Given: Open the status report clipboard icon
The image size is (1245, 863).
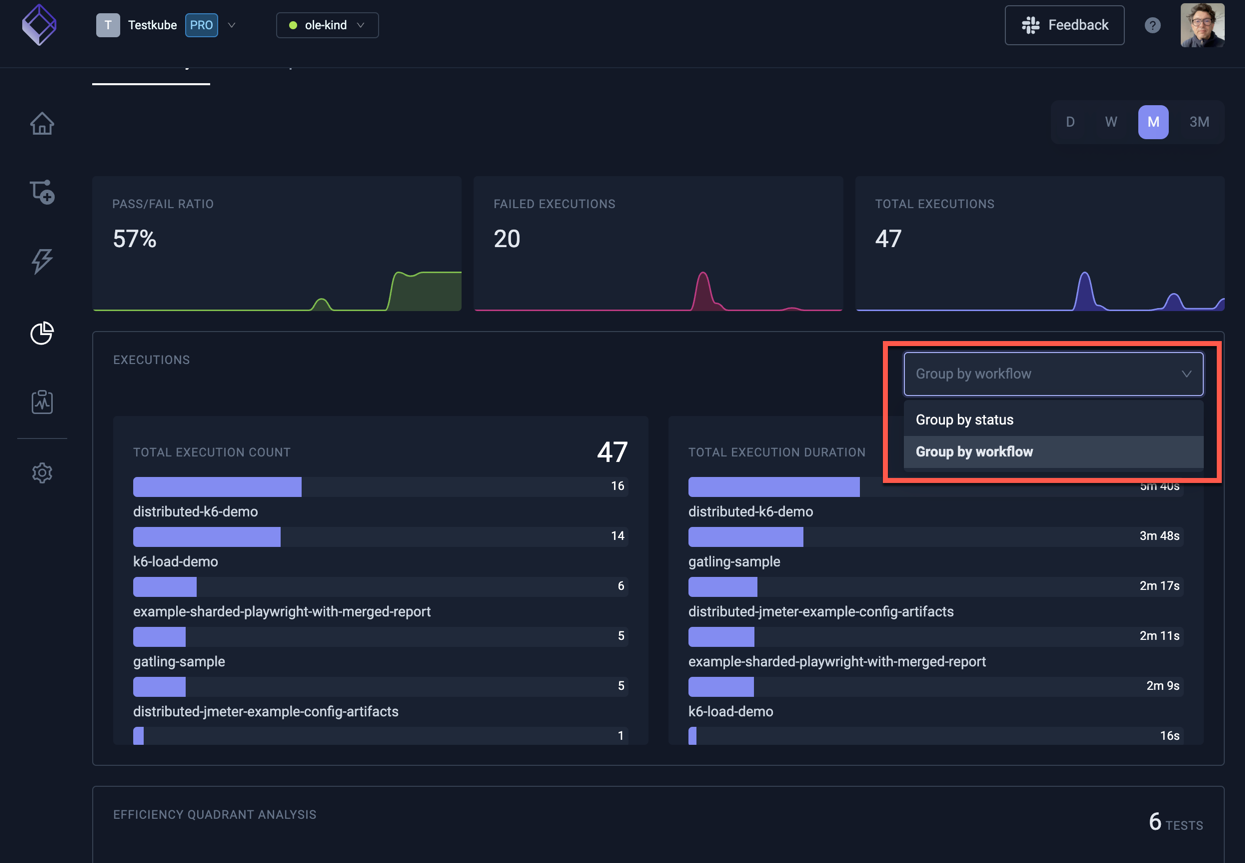Looking at the screenshot, I should [x=42, y=402].
